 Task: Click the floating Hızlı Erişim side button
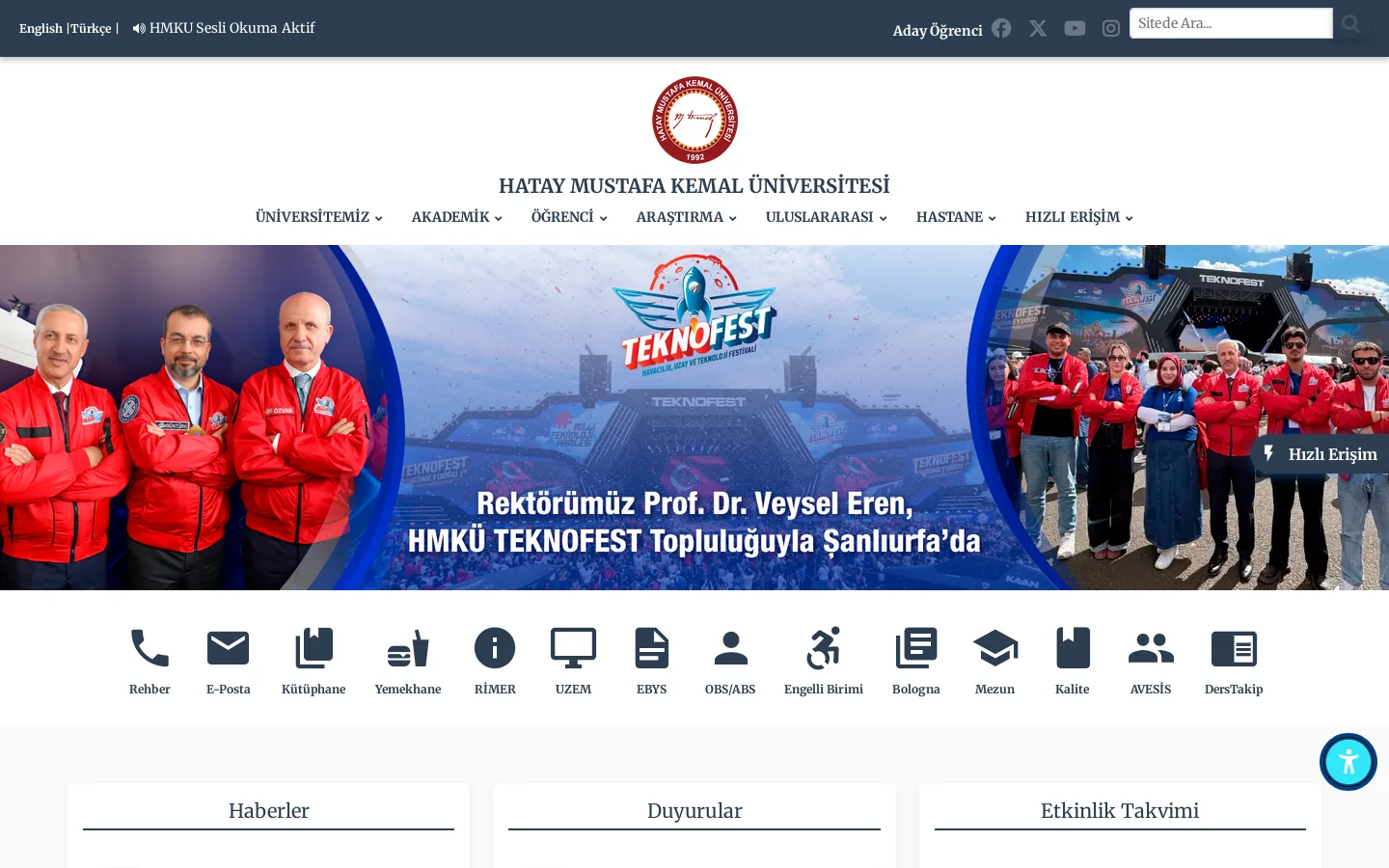(1320, 454)
